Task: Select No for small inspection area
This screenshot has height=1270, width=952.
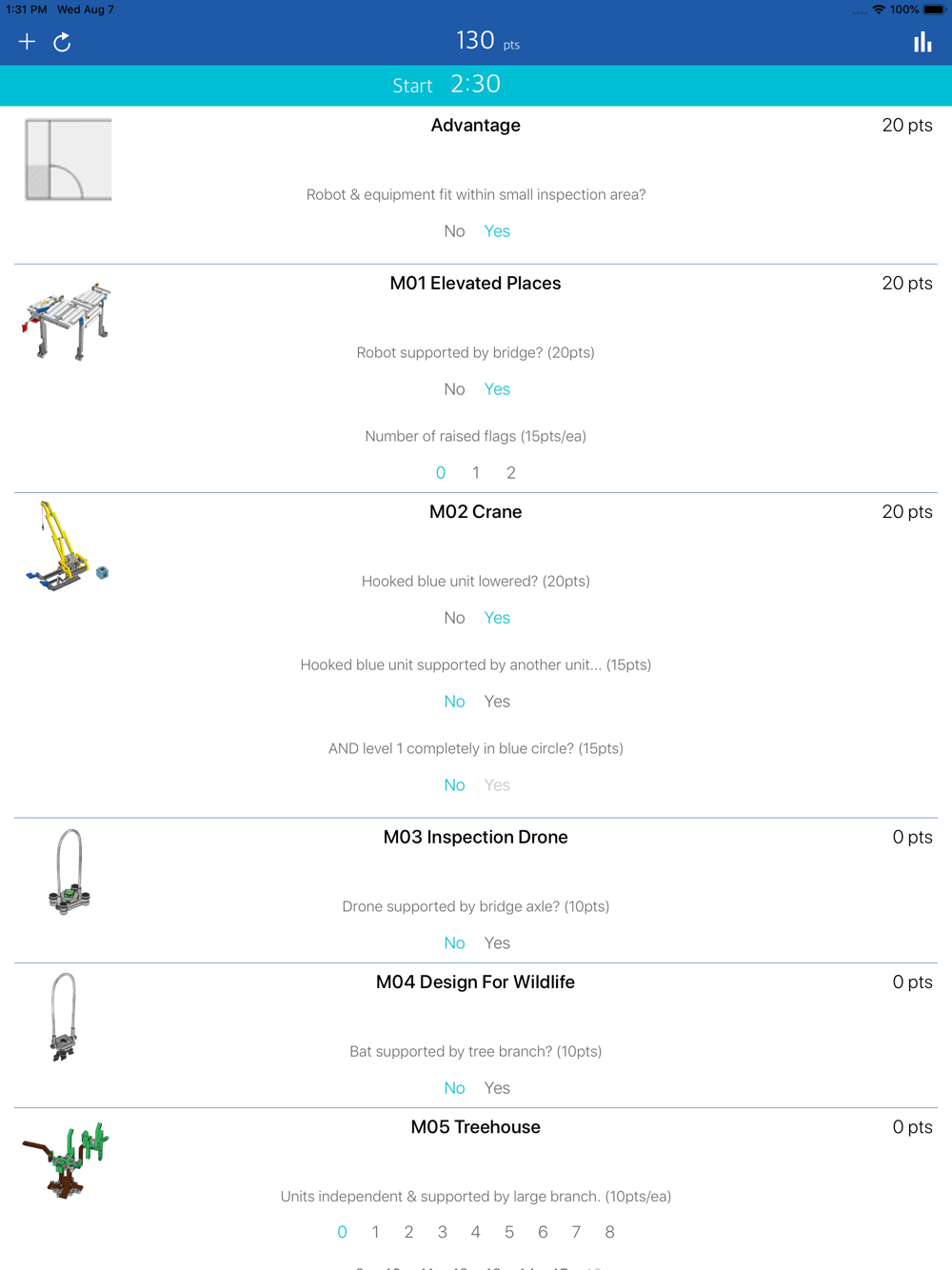Action: 454,231
